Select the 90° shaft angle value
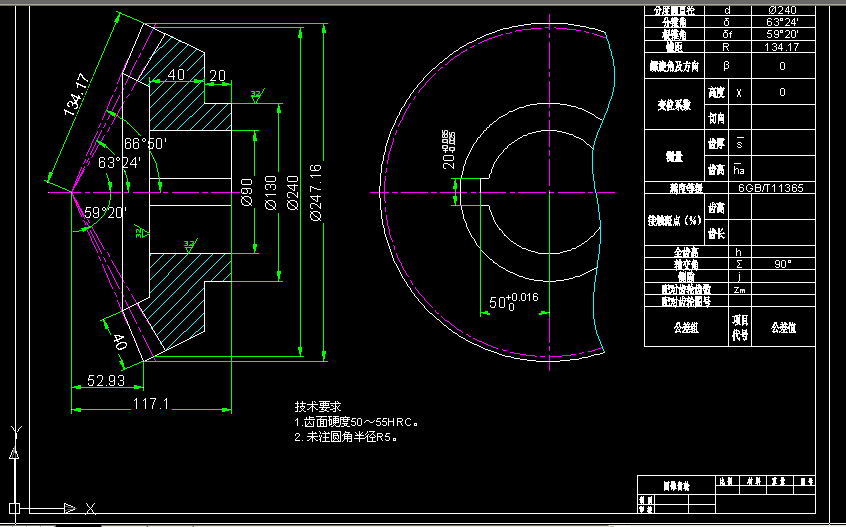846x527 pixels. (782, 264)
